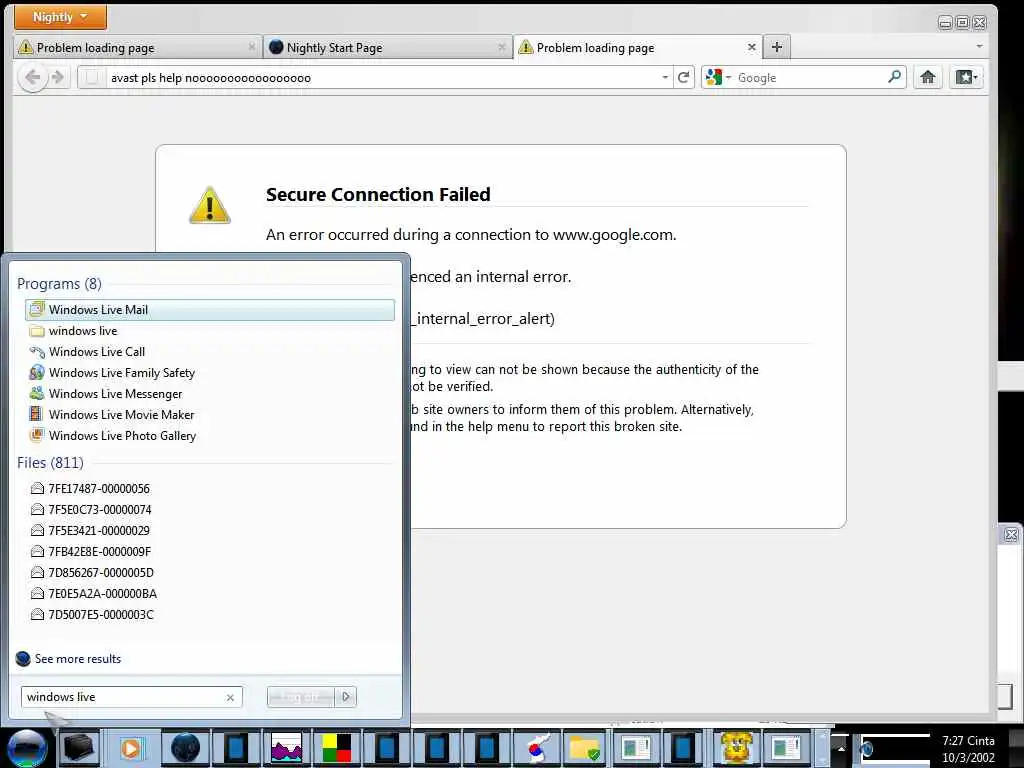The image size is (1024, 768).
Task: Click the Secure Connection Failed heading
Action: (x=378, y=195)
